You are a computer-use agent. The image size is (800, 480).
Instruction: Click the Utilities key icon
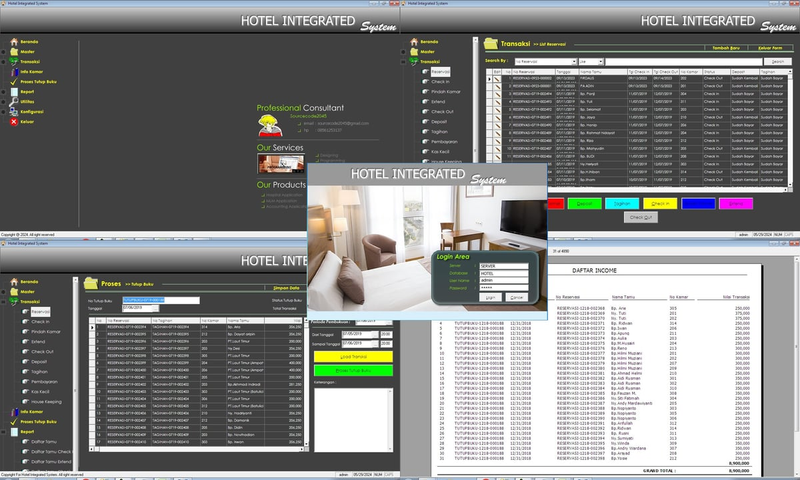point(14,102)
